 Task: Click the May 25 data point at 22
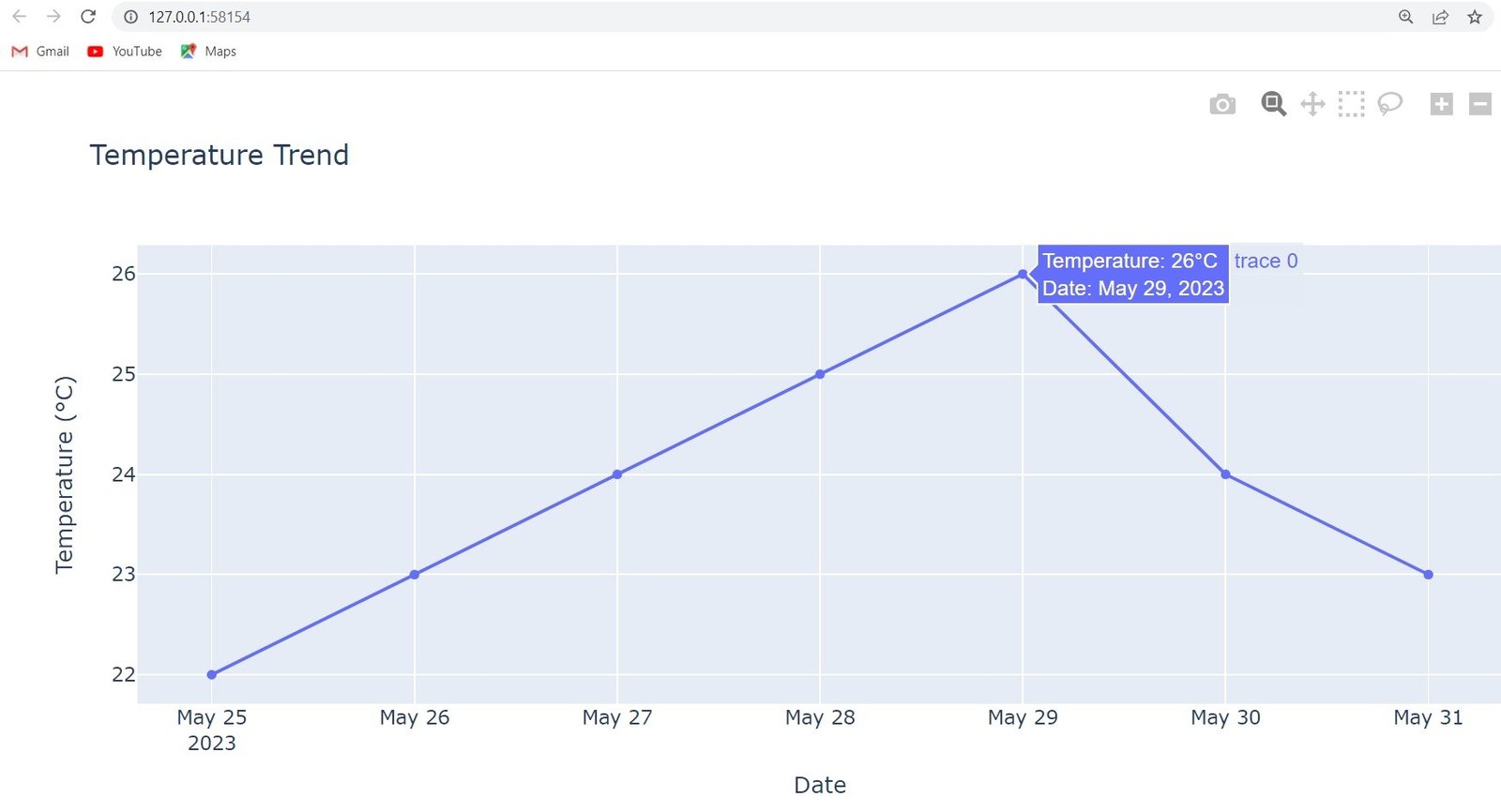(x=212, y=675)
